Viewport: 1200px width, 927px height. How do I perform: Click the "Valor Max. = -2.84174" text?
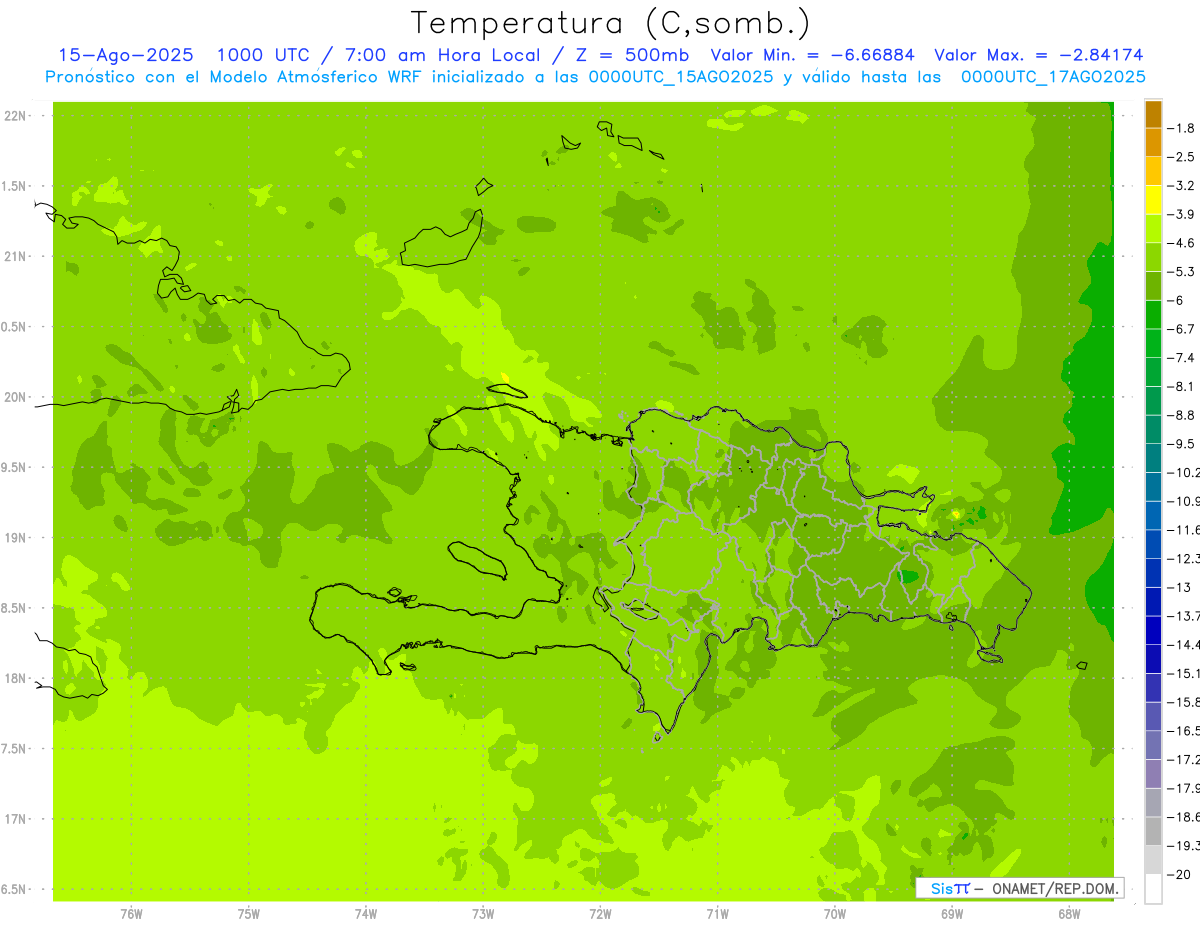pos(1039,55)
